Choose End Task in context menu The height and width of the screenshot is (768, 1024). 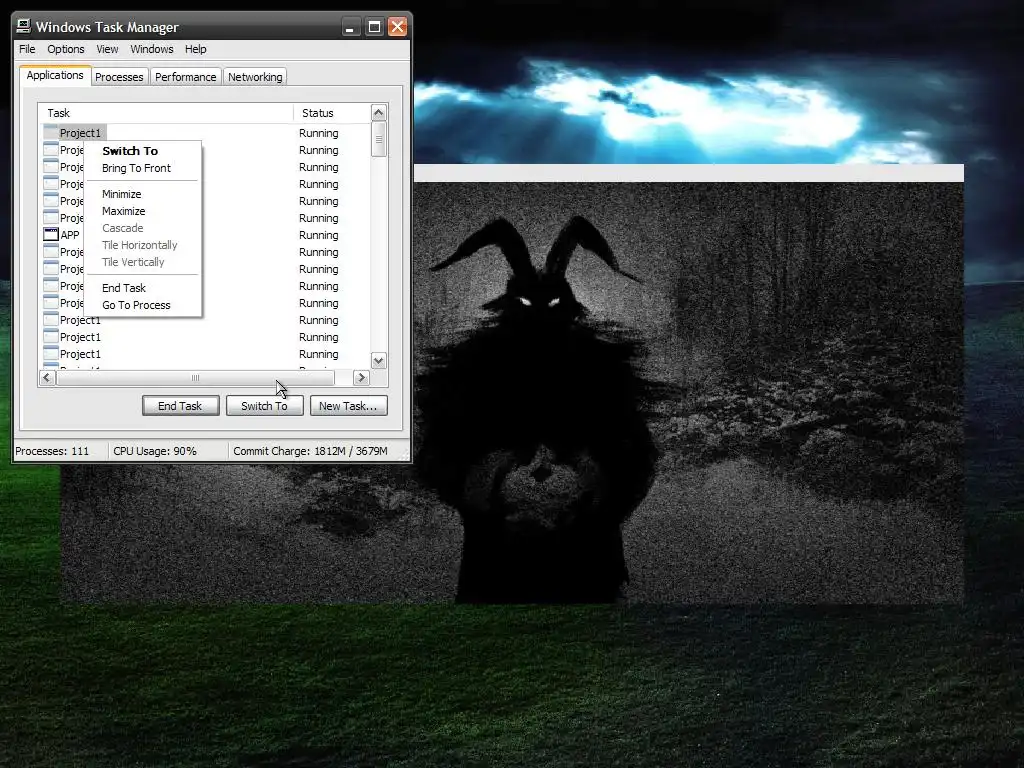pos(142,288)
